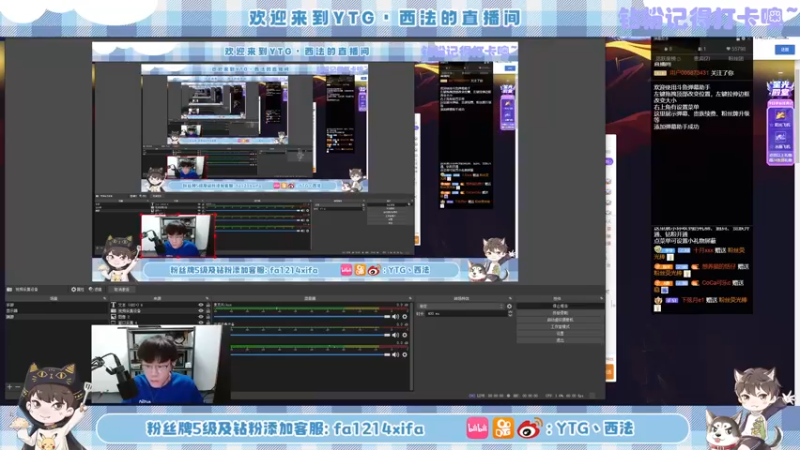Adjust the third mixer channel volume slider
The image size is (800, 450).
pyautogui.click(x=310, y=354)
